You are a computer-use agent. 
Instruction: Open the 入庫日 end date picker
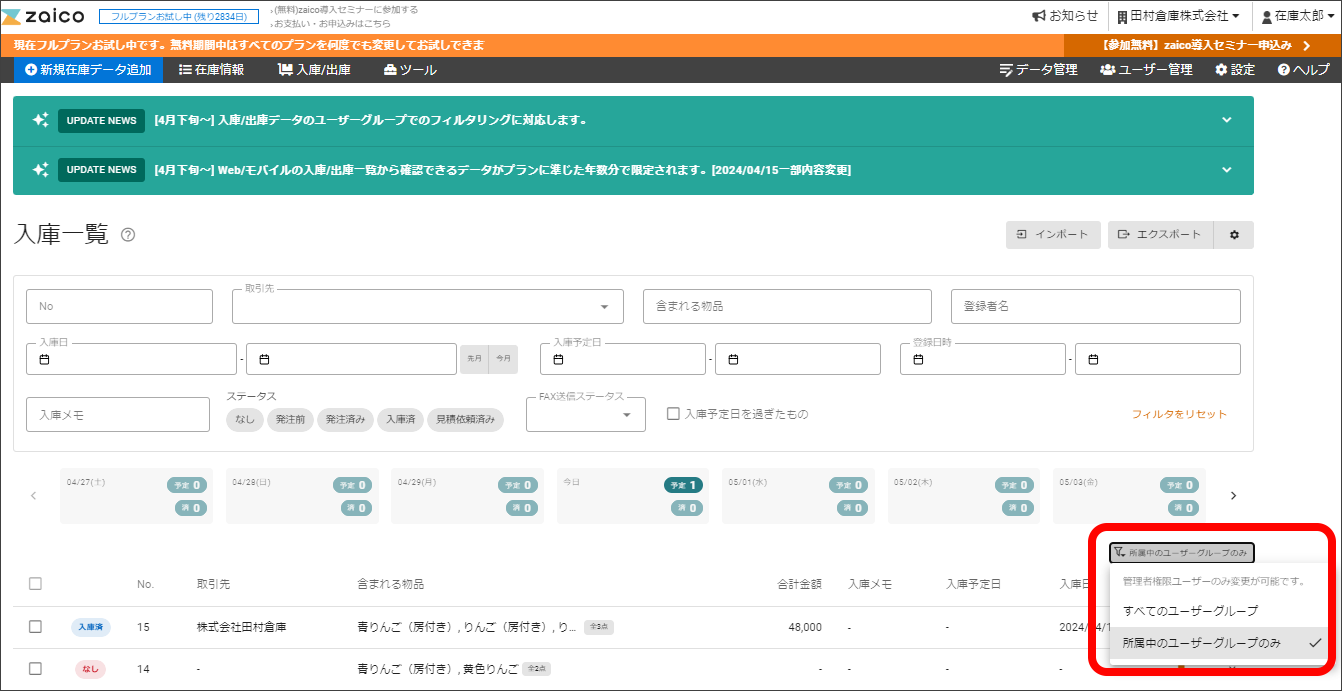[x=351, y=359]
